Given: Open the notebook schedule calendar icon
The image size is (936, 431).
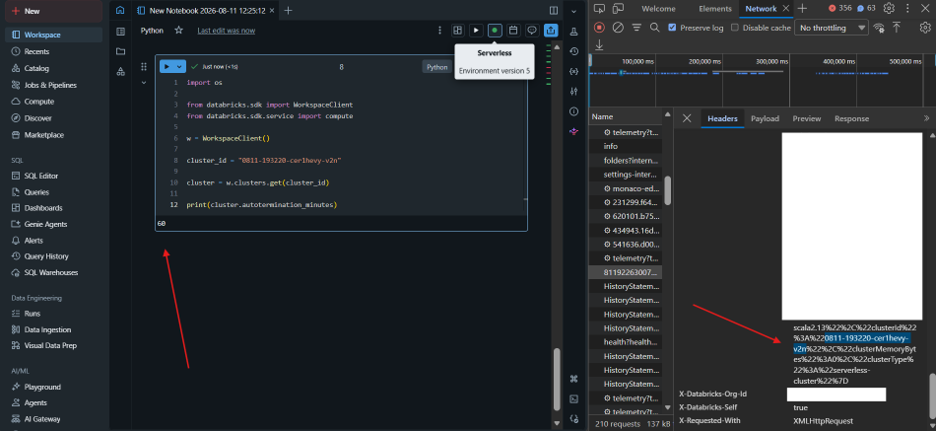Looking at the screenshot, I should click(x=513, y=30).
